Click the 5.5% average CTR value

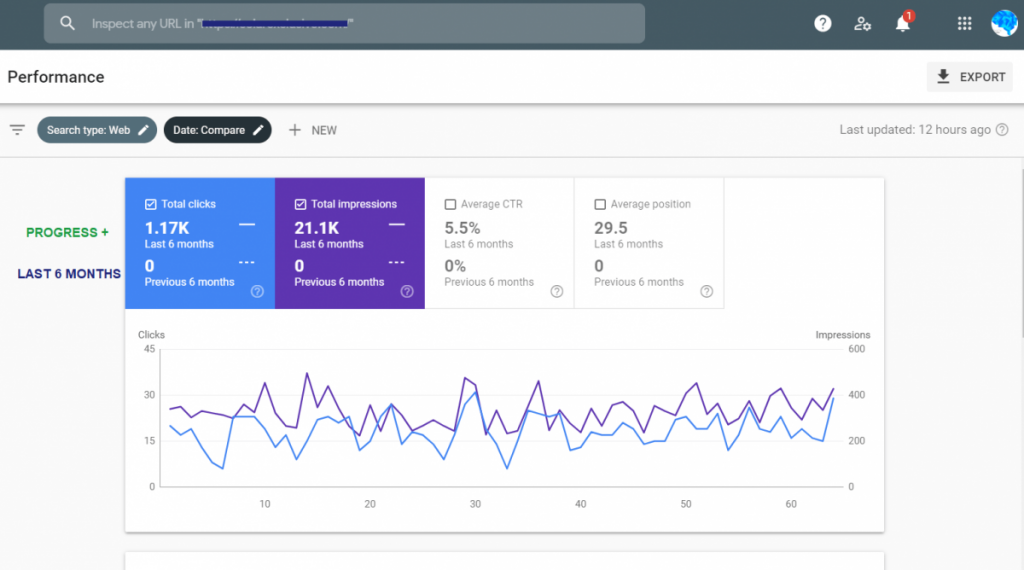click(x=462, y=228)
